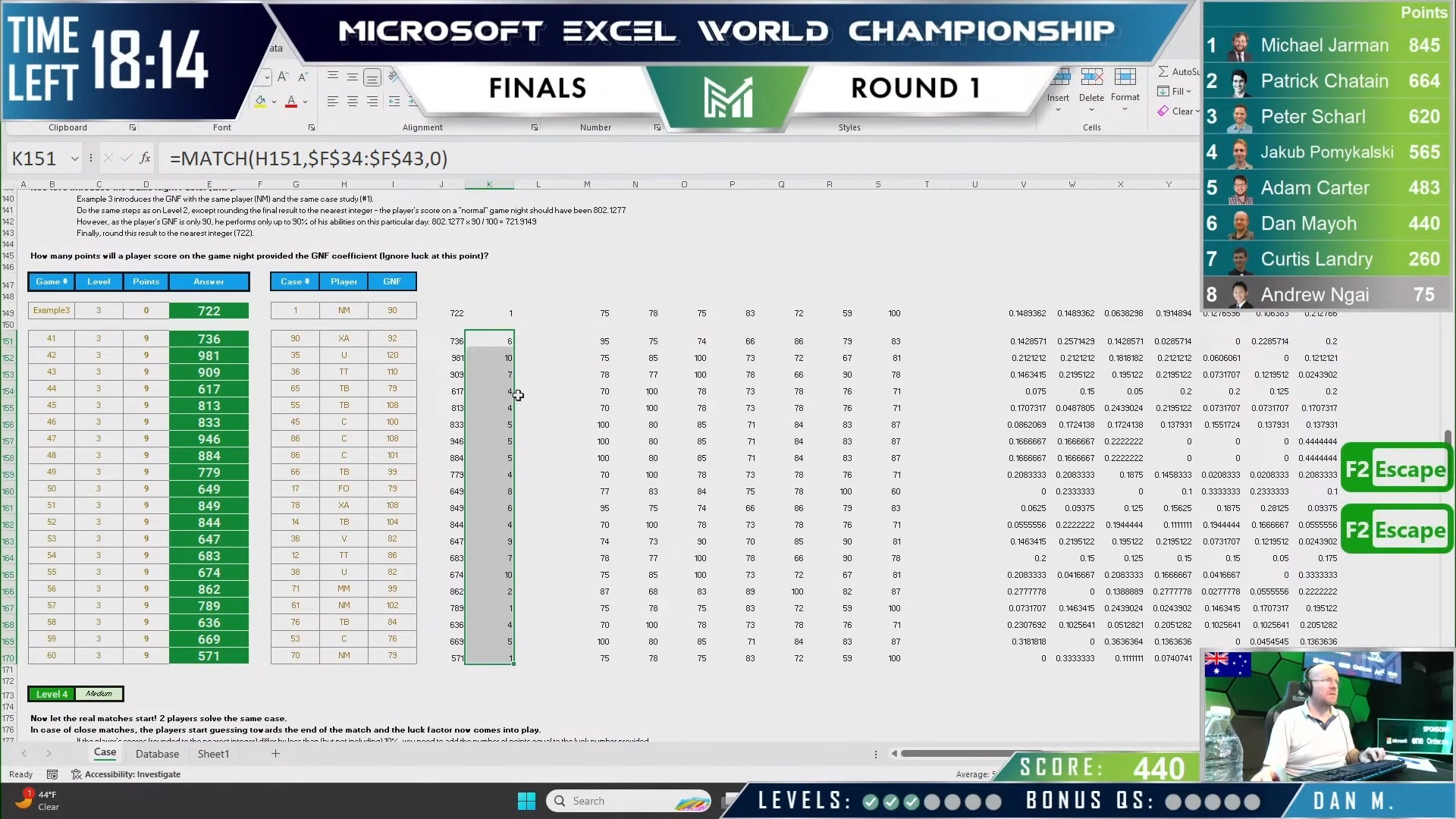Toggle Align Left formatting
The image size is (1456, 819).
pos(333,102)
